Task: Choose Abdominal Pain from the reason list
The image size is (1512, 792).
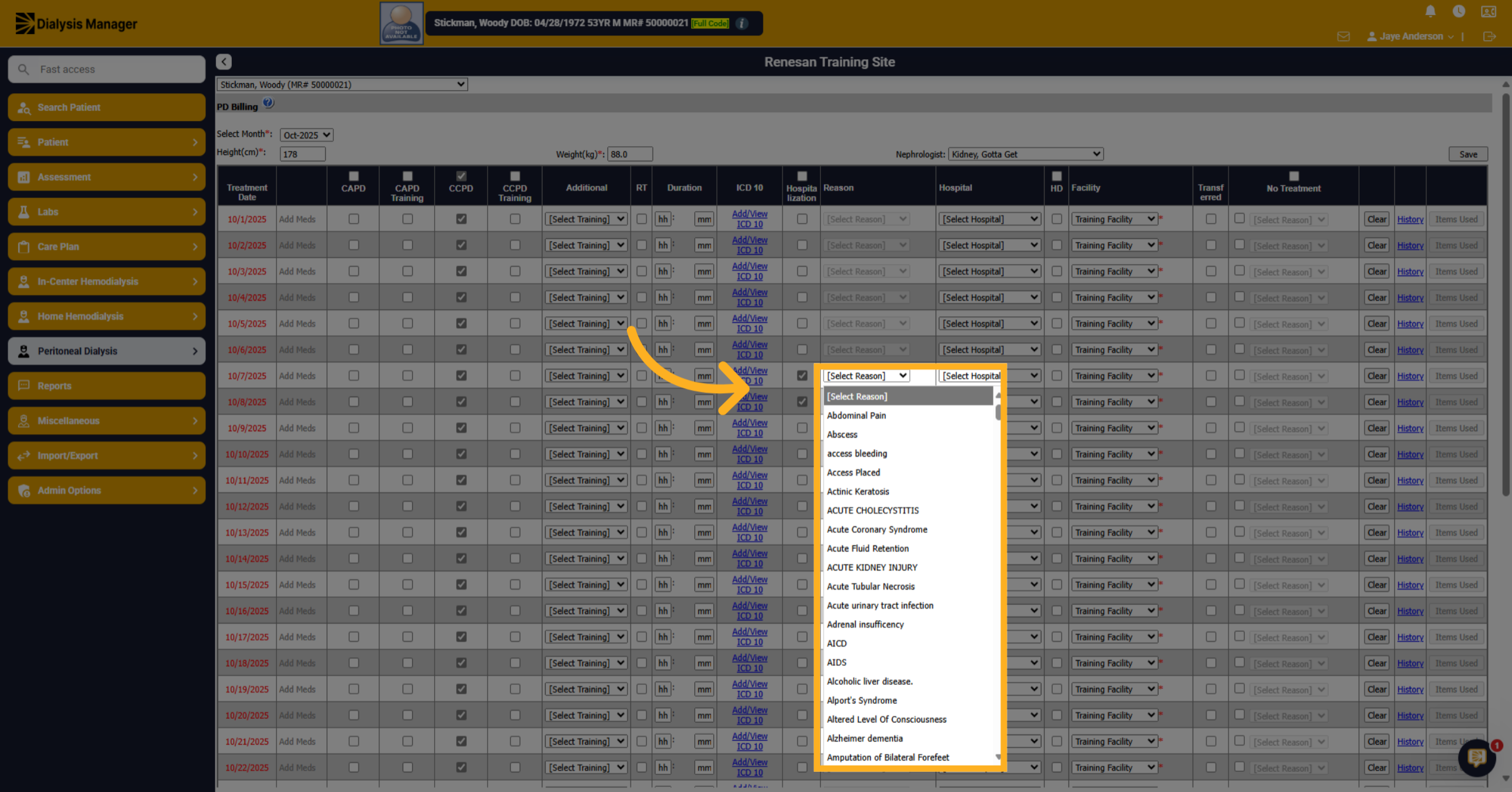Action: [x=908, y=415]
